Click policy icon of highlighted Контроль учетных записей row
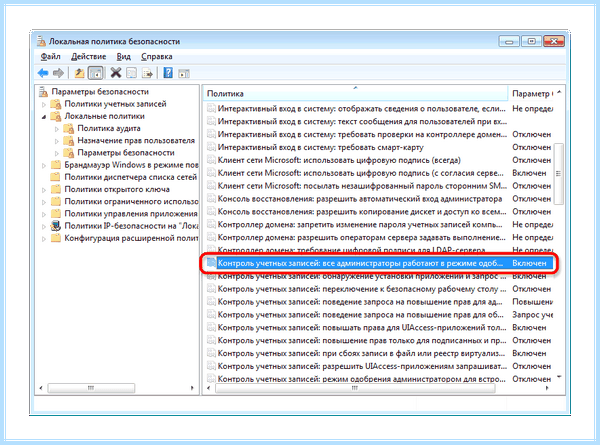Screen dimensions: 600x445 [211, 263]
